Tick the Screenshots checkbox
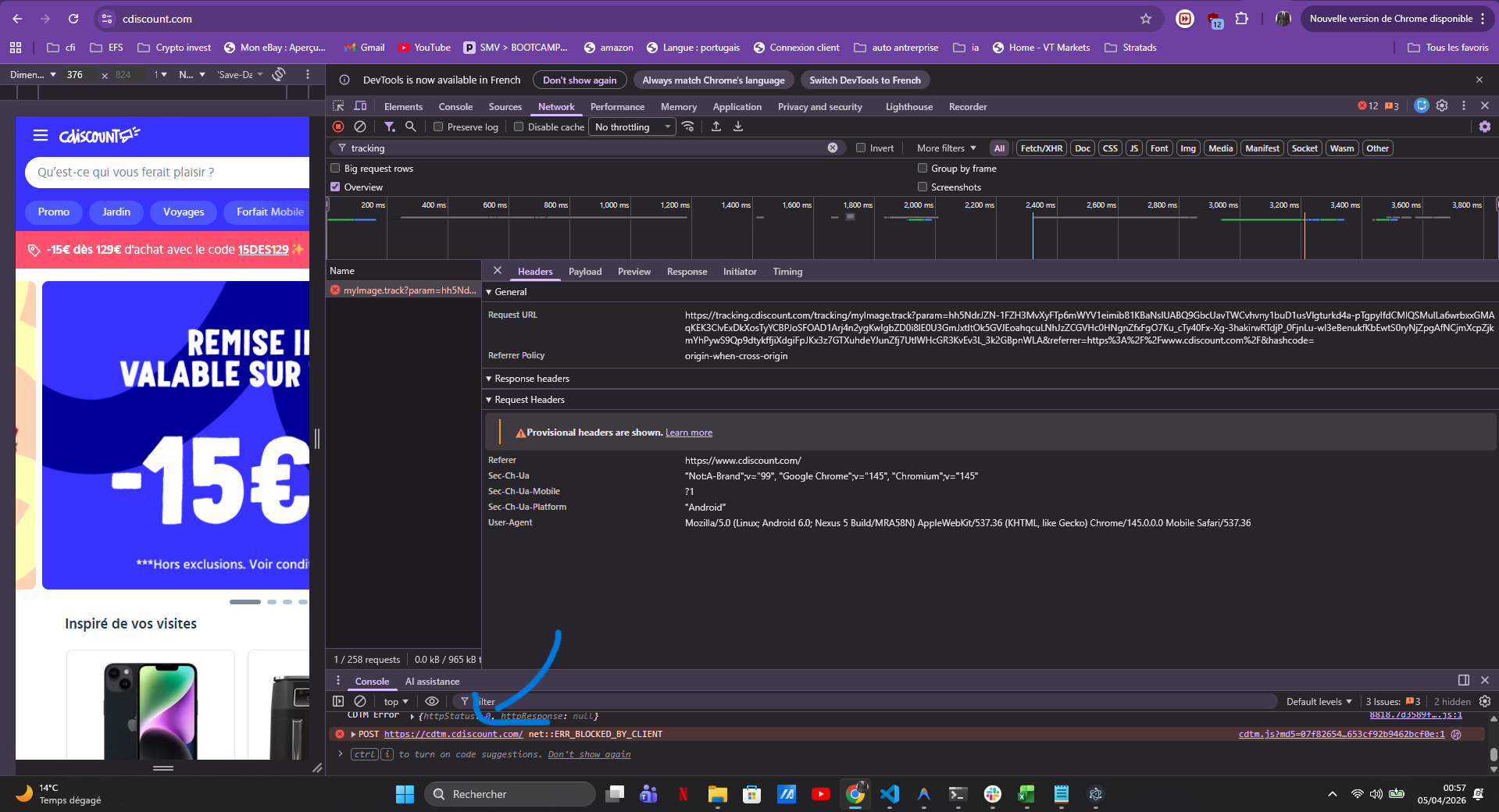The height and width of the screenshot is (812, 1499). [x=923, y=187]
